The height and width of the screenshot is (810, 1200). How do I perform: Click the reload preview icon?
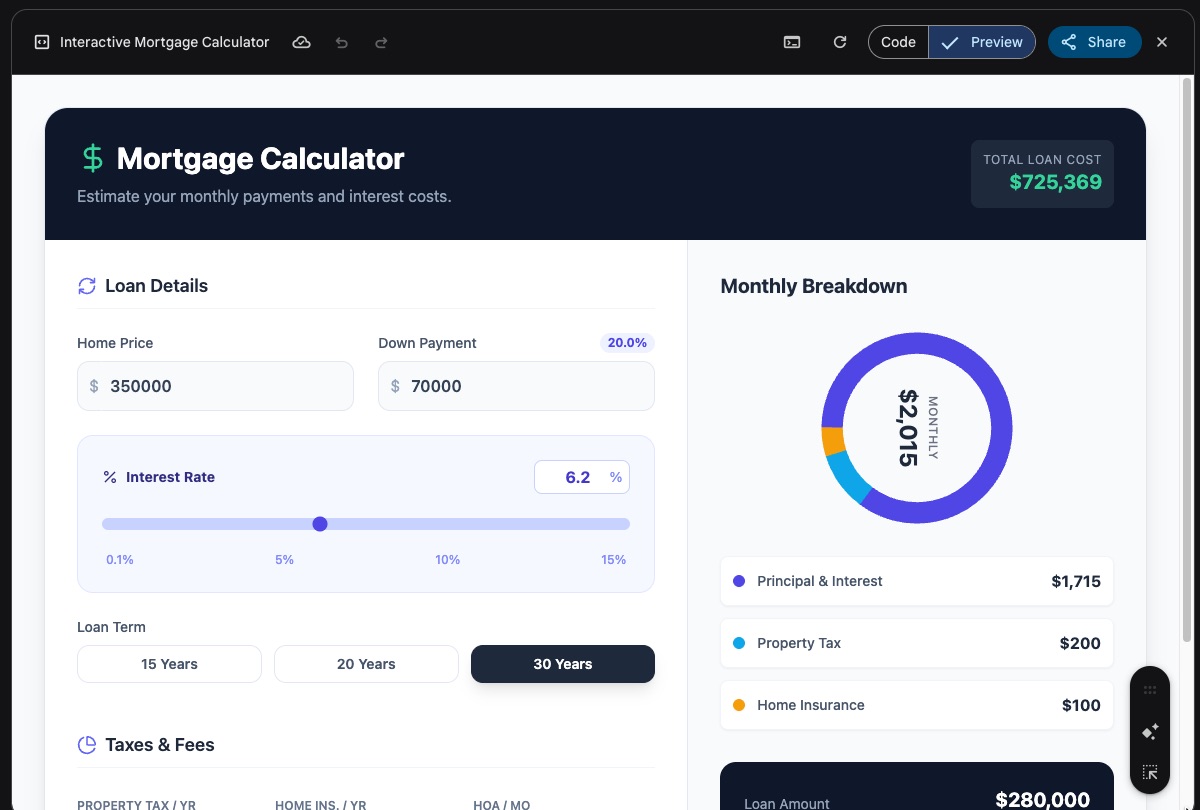[840, 42]
